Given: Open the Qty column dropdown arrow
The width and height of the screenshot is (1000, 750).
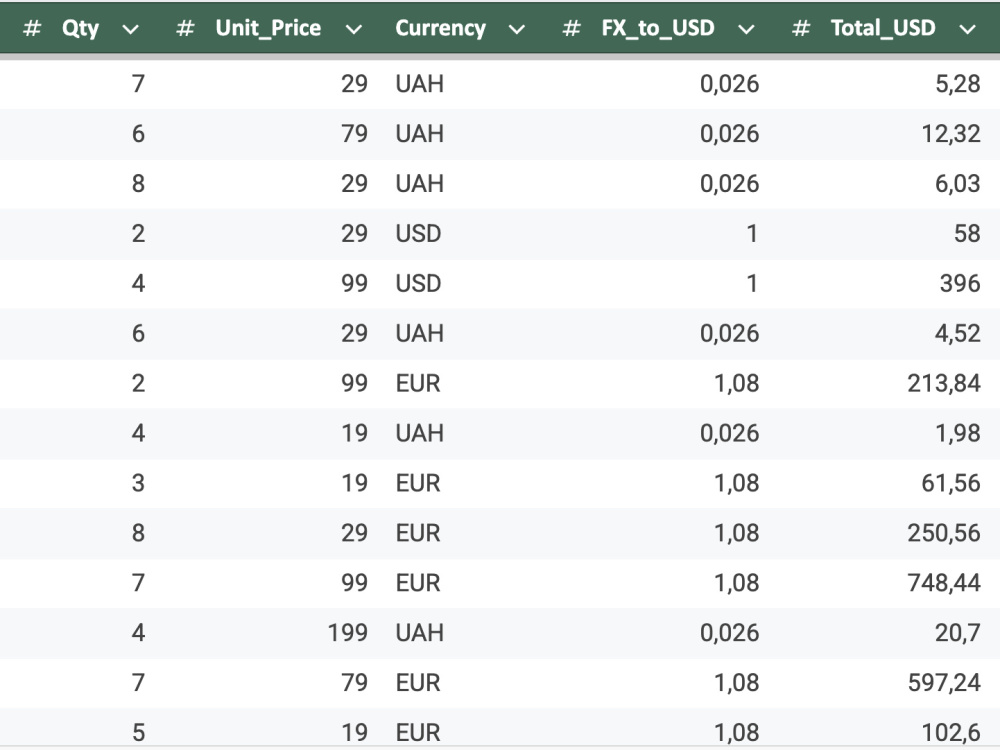Looking at the screenshot, I should 130,29.
